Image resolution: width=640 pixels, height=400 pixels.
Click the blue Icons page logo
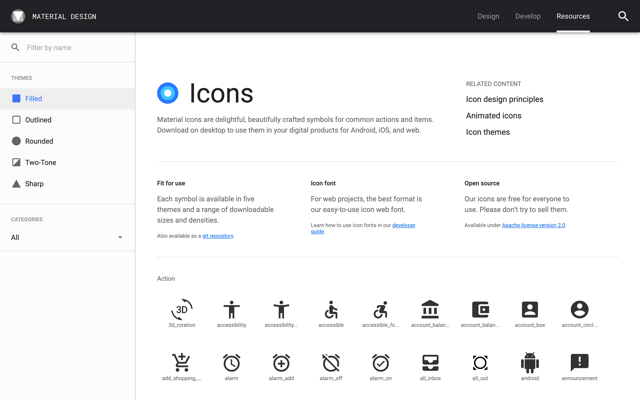(x=167, y=93)
